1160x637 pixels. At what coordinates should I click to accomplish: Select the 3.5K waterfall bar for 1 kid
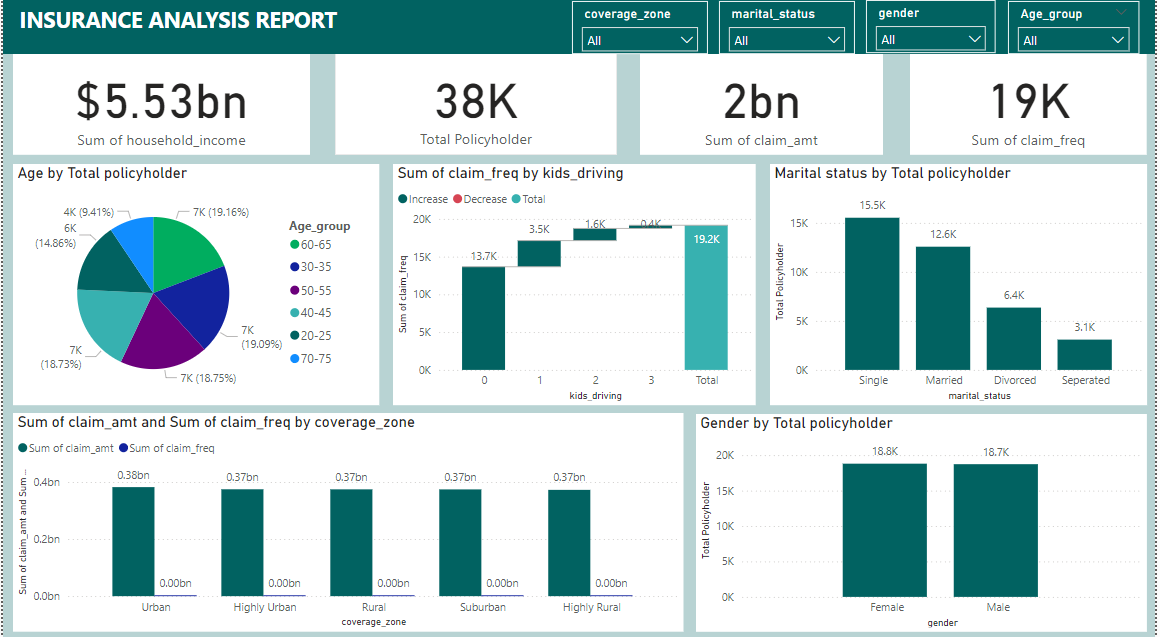tap(539, 254)
